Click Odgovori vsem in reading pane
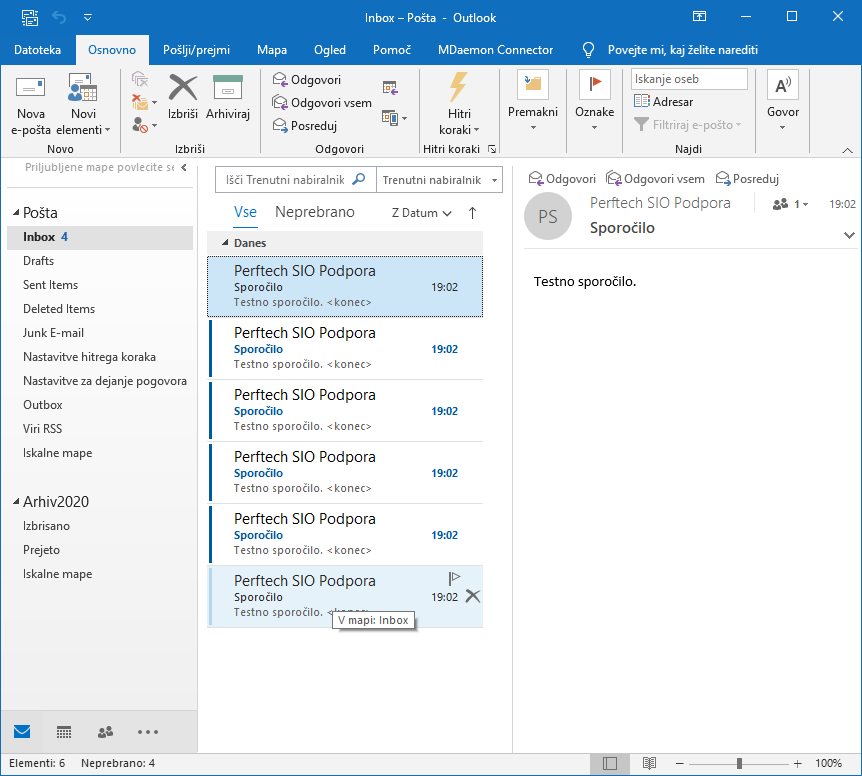Viewport: 862px width, 776px height. pos(655,179)
